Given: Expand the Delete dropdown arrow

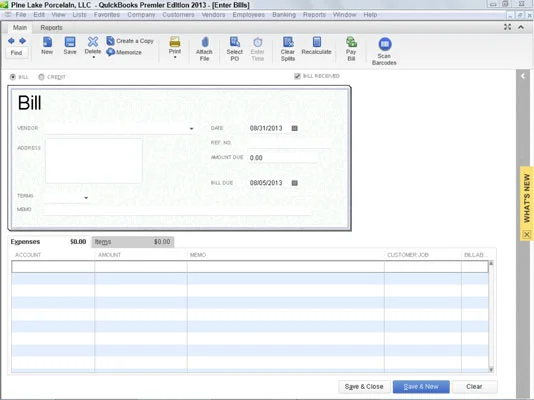Looking at the screenshot, I should click(x=93, y=58).
